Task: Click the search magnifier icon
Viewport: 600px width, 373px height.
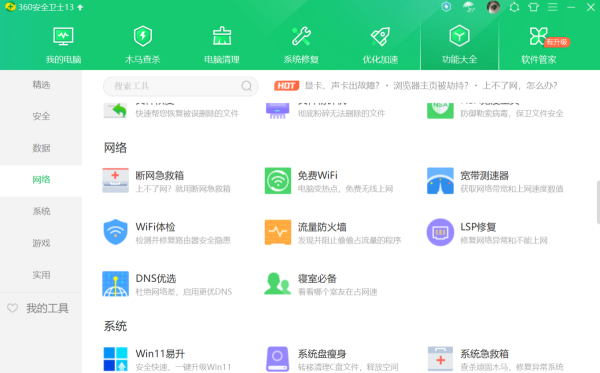Action: [x=247, y=86]
